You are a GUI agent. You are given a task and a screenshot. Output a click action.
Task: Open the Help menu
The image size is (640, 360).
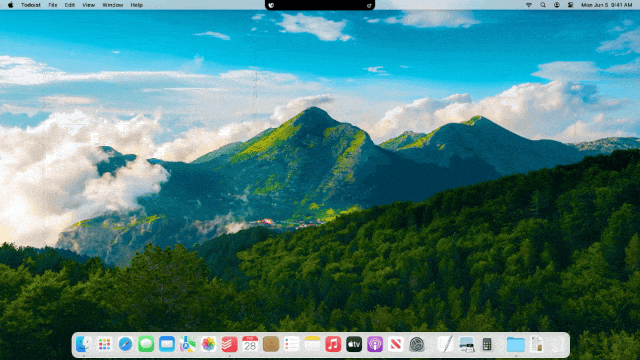coord(136,5)
